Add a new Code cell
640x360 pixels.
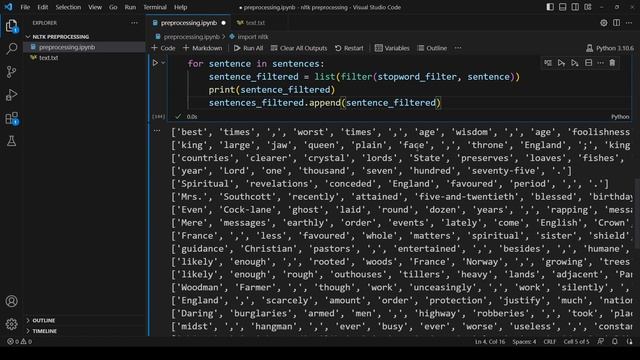163,48
